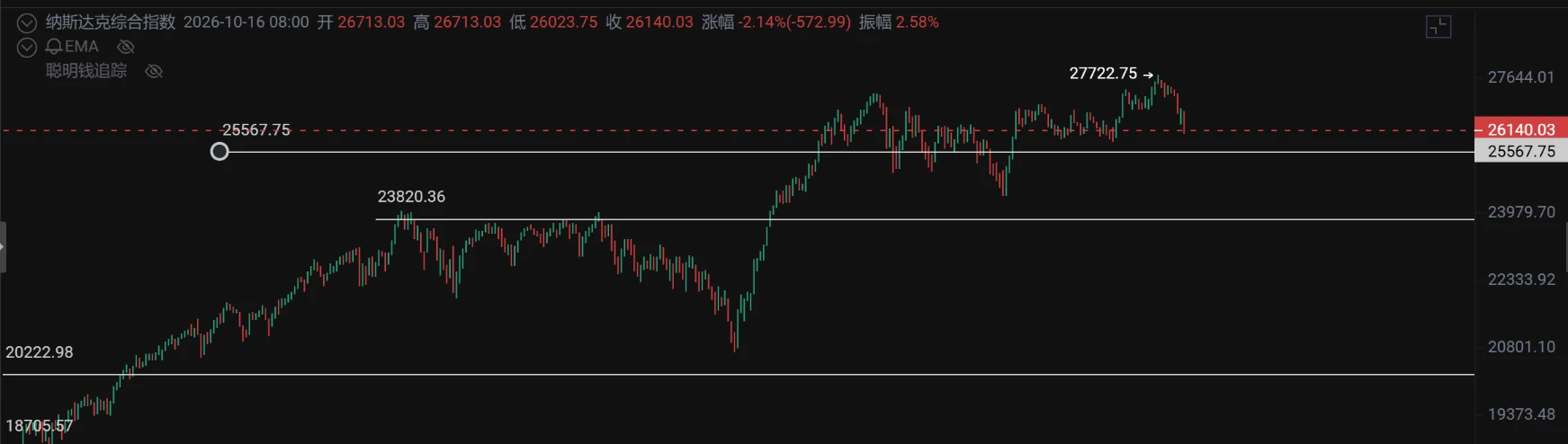Click the 收 26140.03 close price
This screenshot has height=444, width=1568.
pos(650,22)
